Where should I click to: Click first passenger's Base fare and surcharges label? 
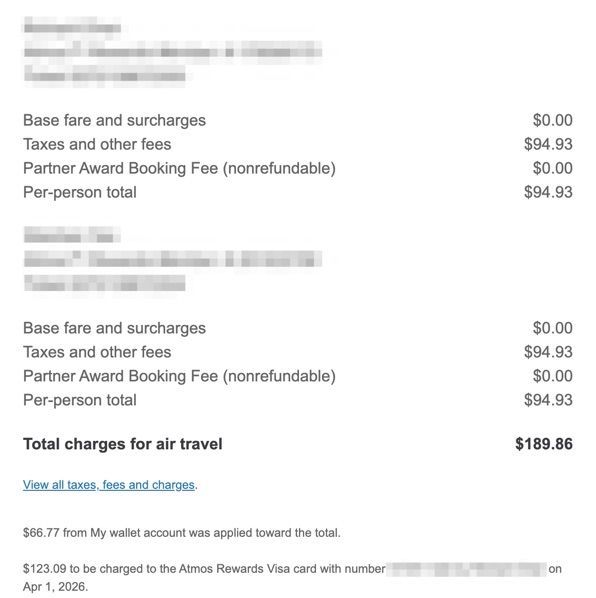[x=114, y=121]
